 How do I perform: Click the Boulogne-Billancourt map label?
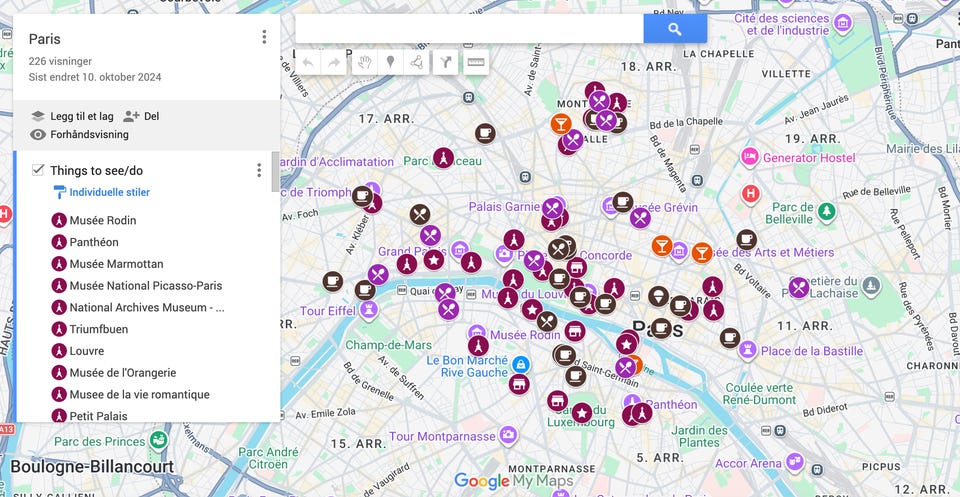92,467
